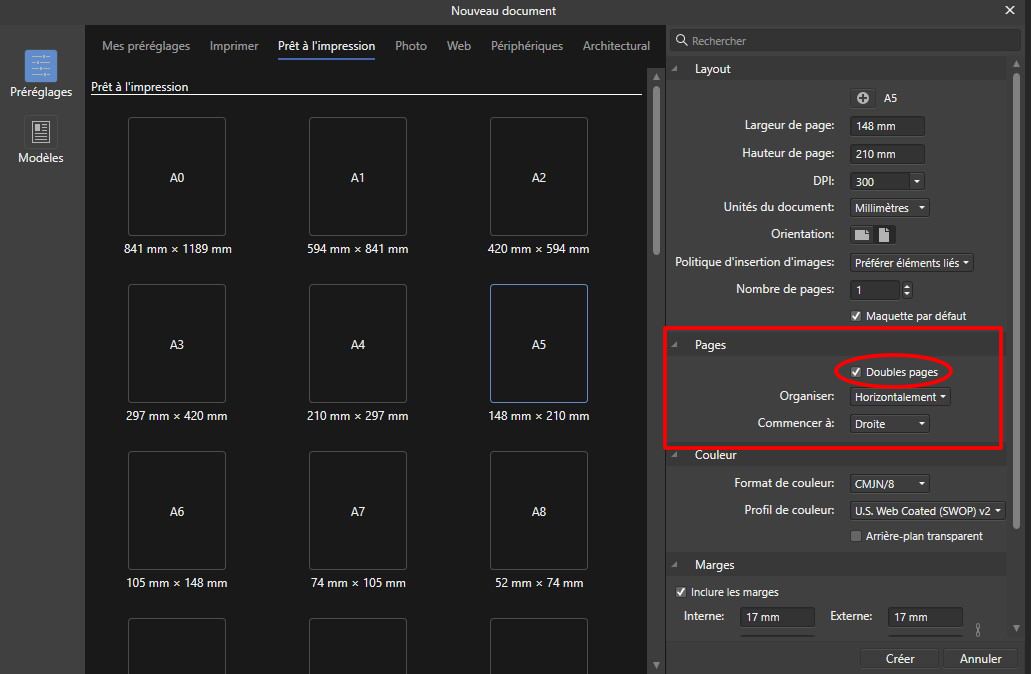The height and width of the screenshot is (674, 1031).
Task: Click the Nombre de pages field
Action: pyautogui.click(x=875, y=289)
